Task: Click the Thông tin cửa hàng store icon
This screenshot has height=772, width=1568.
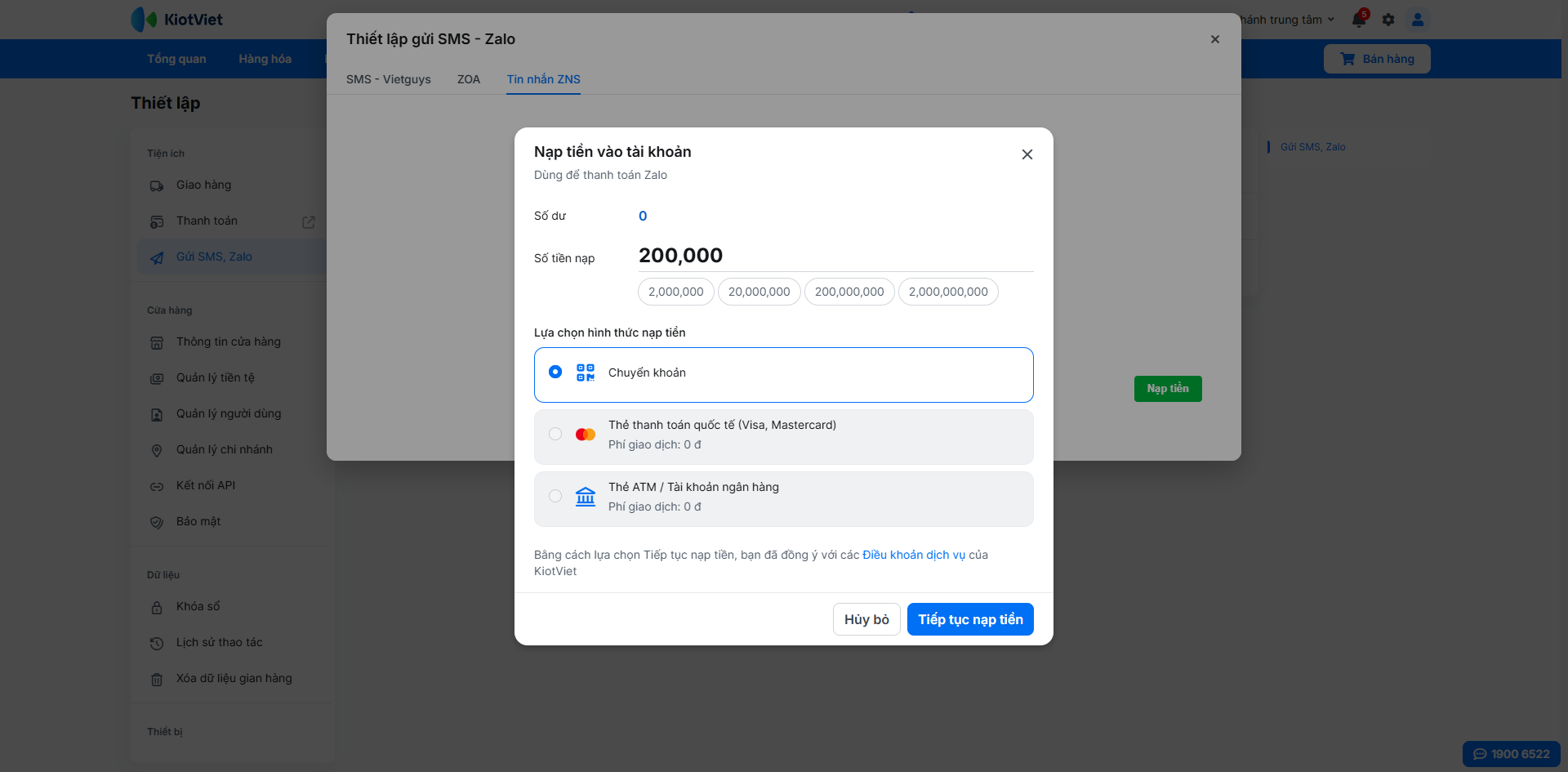Action: [x=157, y=343]
